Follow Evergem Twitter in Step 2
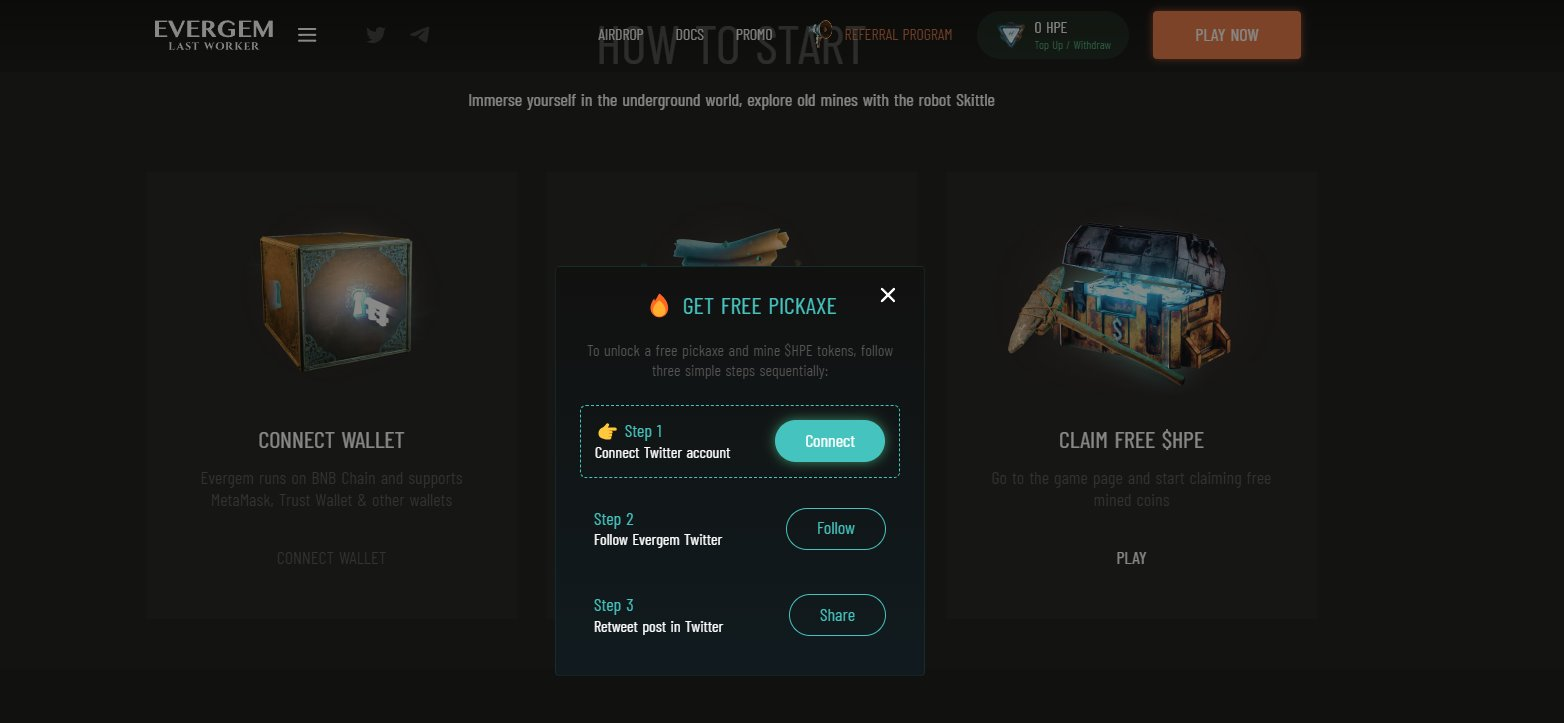 click(x=836, y=529)
